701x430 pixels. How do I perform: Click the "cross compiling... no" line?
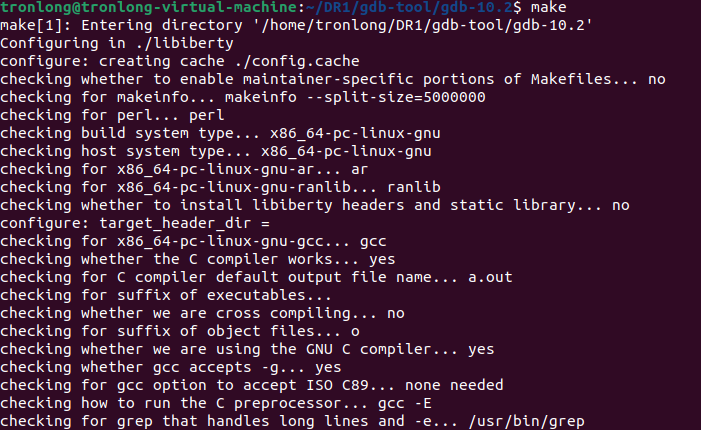202,312
